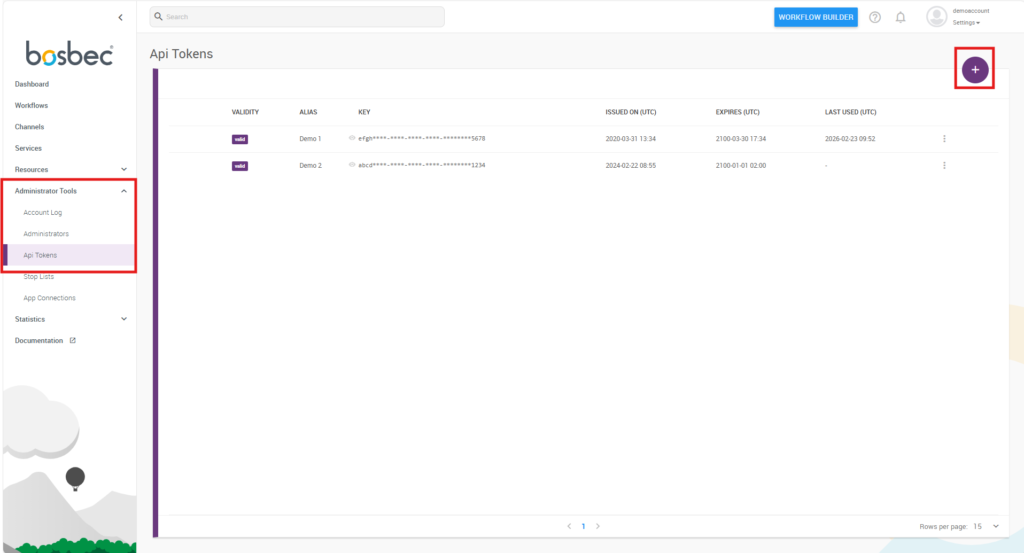
Task: Click the WORKFLOW BUILDER button
Action: tap(815, 17)
